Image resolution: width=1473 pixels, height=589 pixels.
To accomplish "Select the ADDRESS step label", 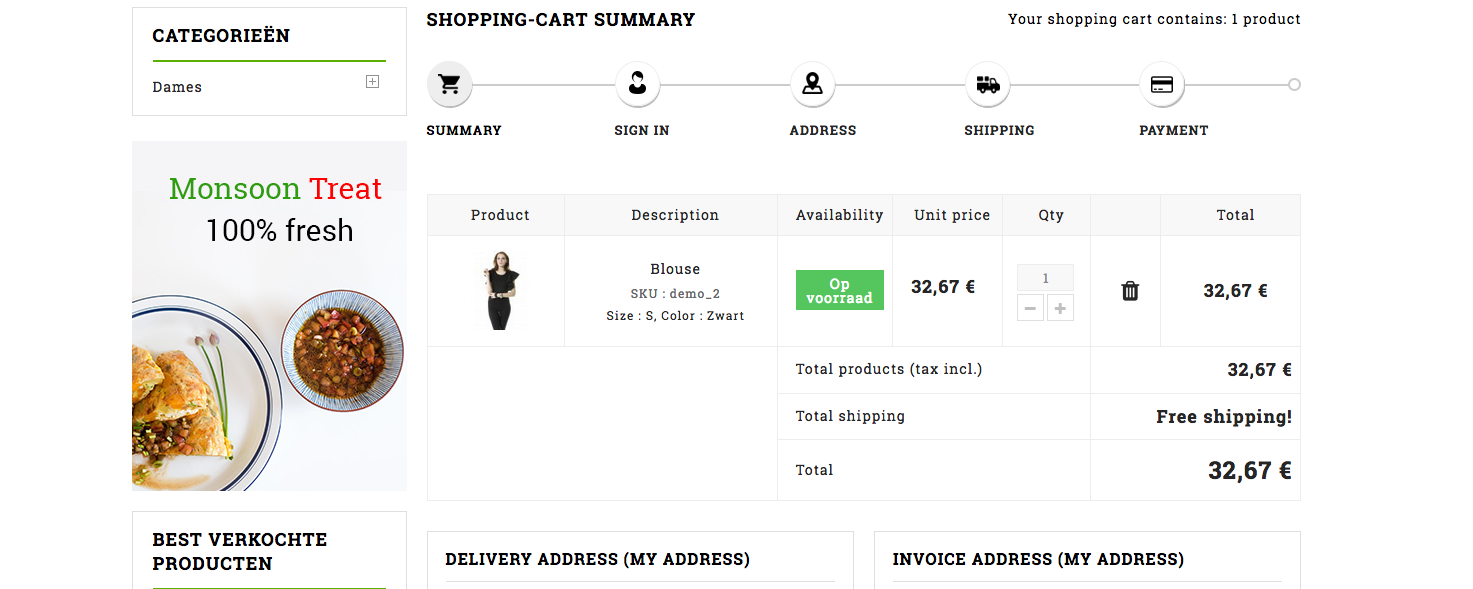I will [823, 130].
